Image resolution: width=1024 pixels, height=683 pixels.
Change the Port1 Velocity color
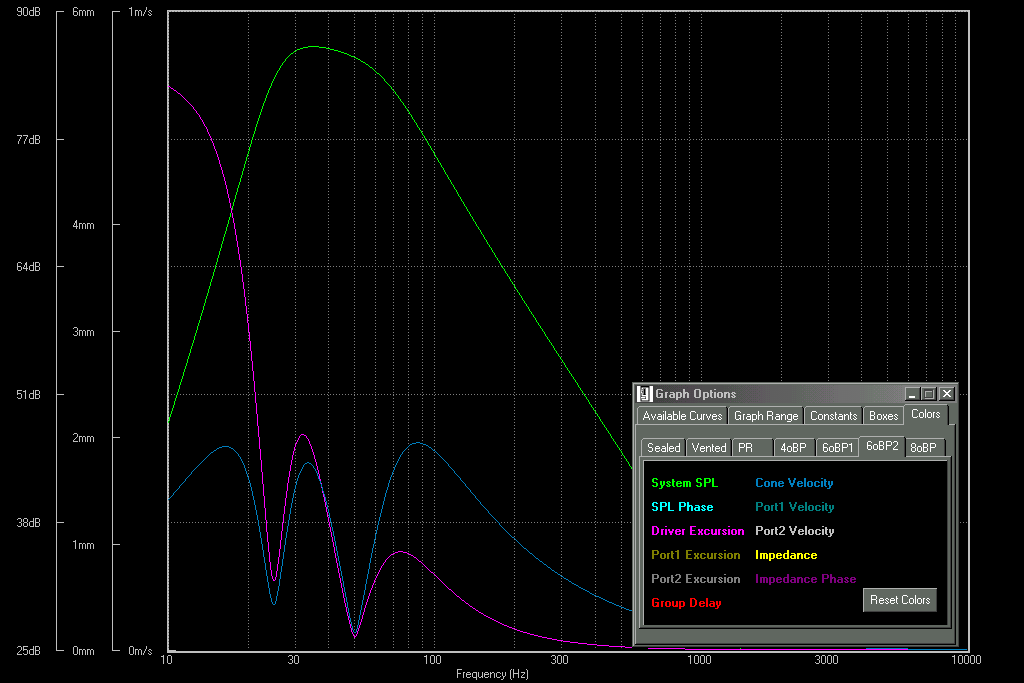point(795,507)
